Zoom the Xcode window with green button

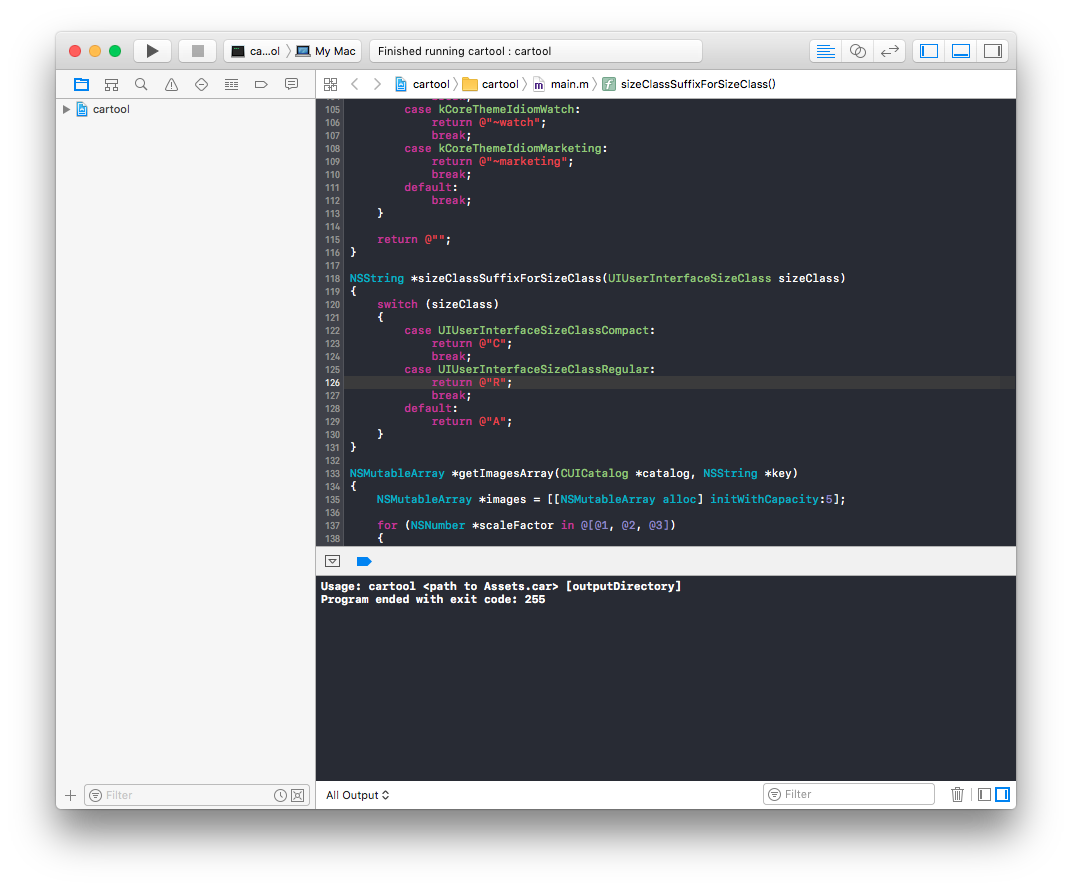(115, 51)
